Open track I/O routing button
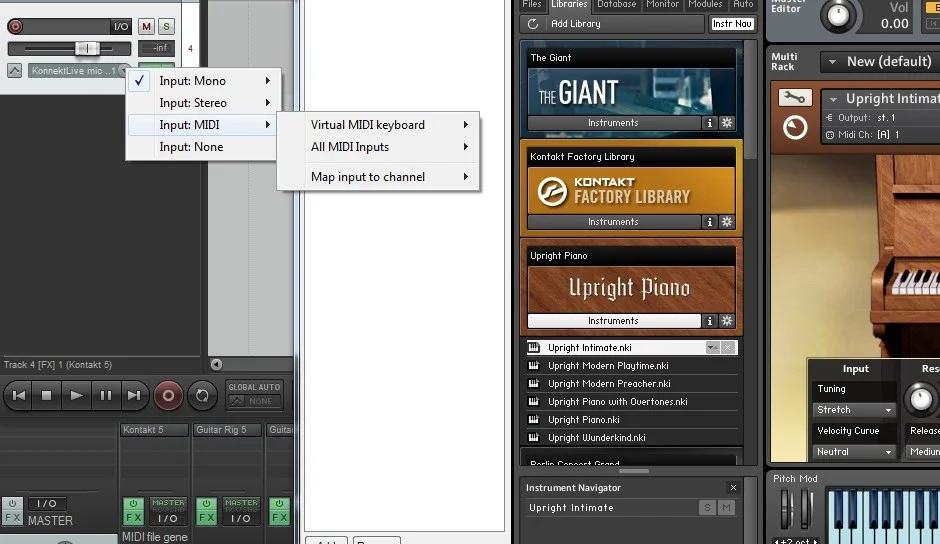Screen dimensions: 940x544 [121, 26]
